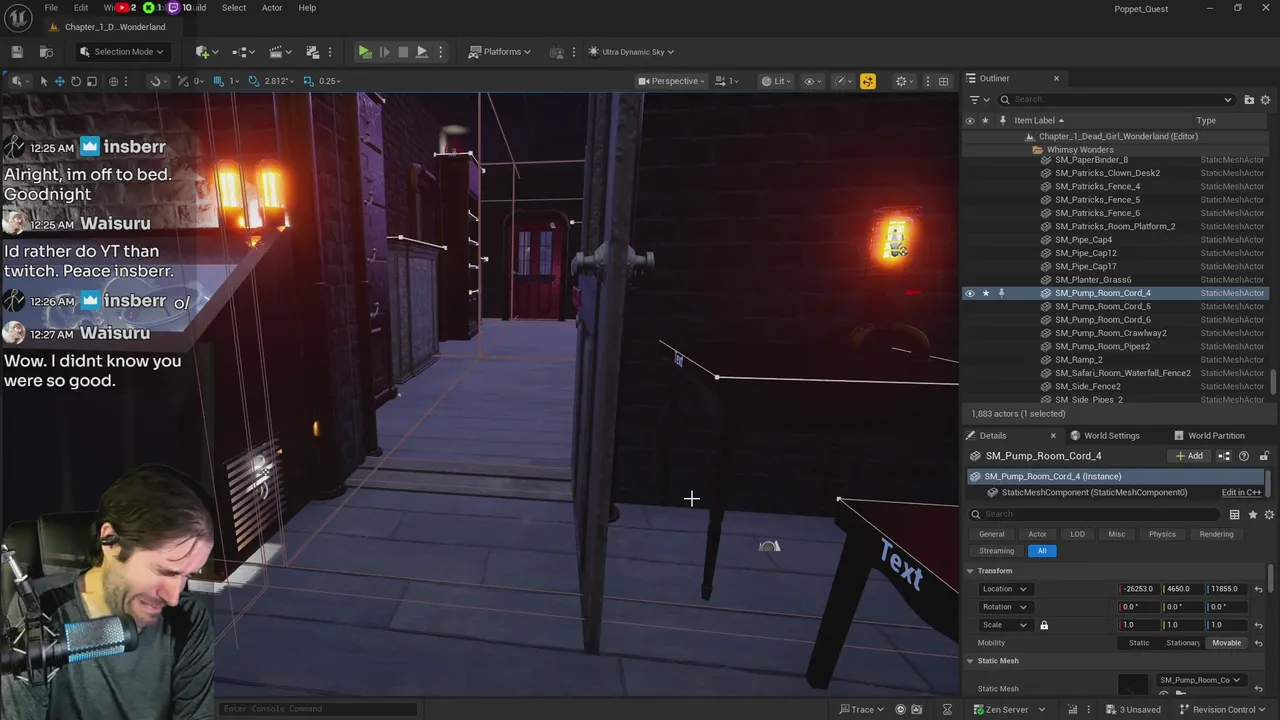Open camera speed dropdown

click(x=729, y=81)
